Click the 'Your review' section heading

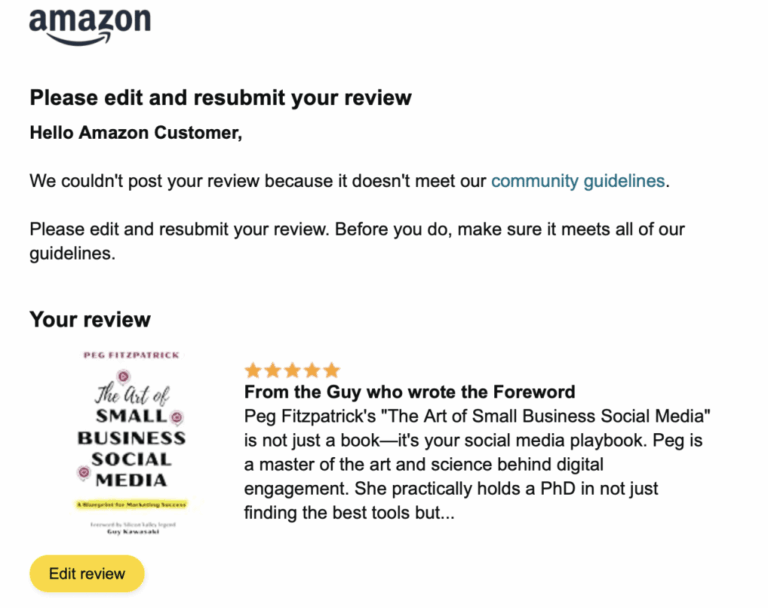(90, 319)
